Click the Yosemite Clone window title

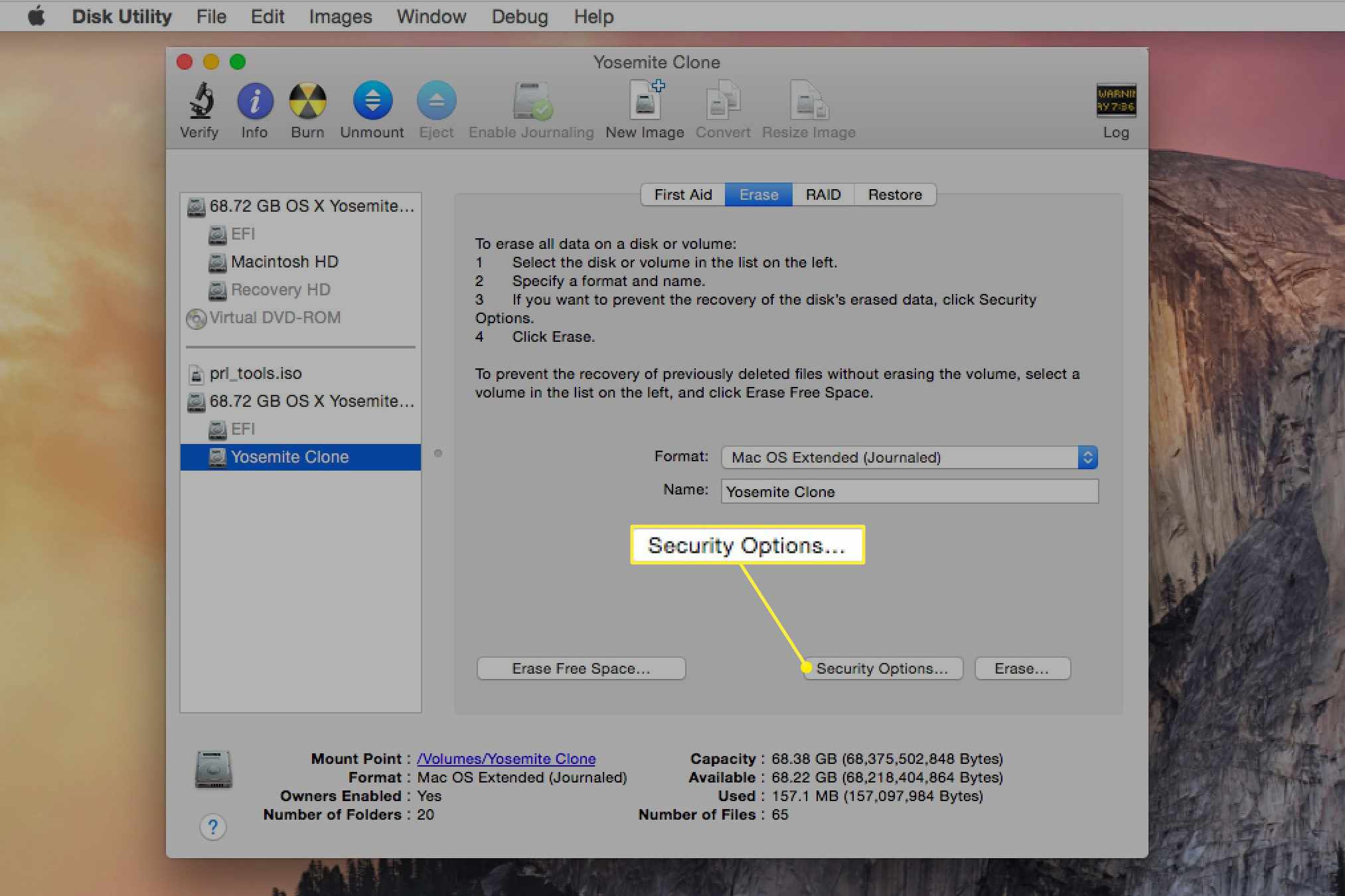click(657, 62)
